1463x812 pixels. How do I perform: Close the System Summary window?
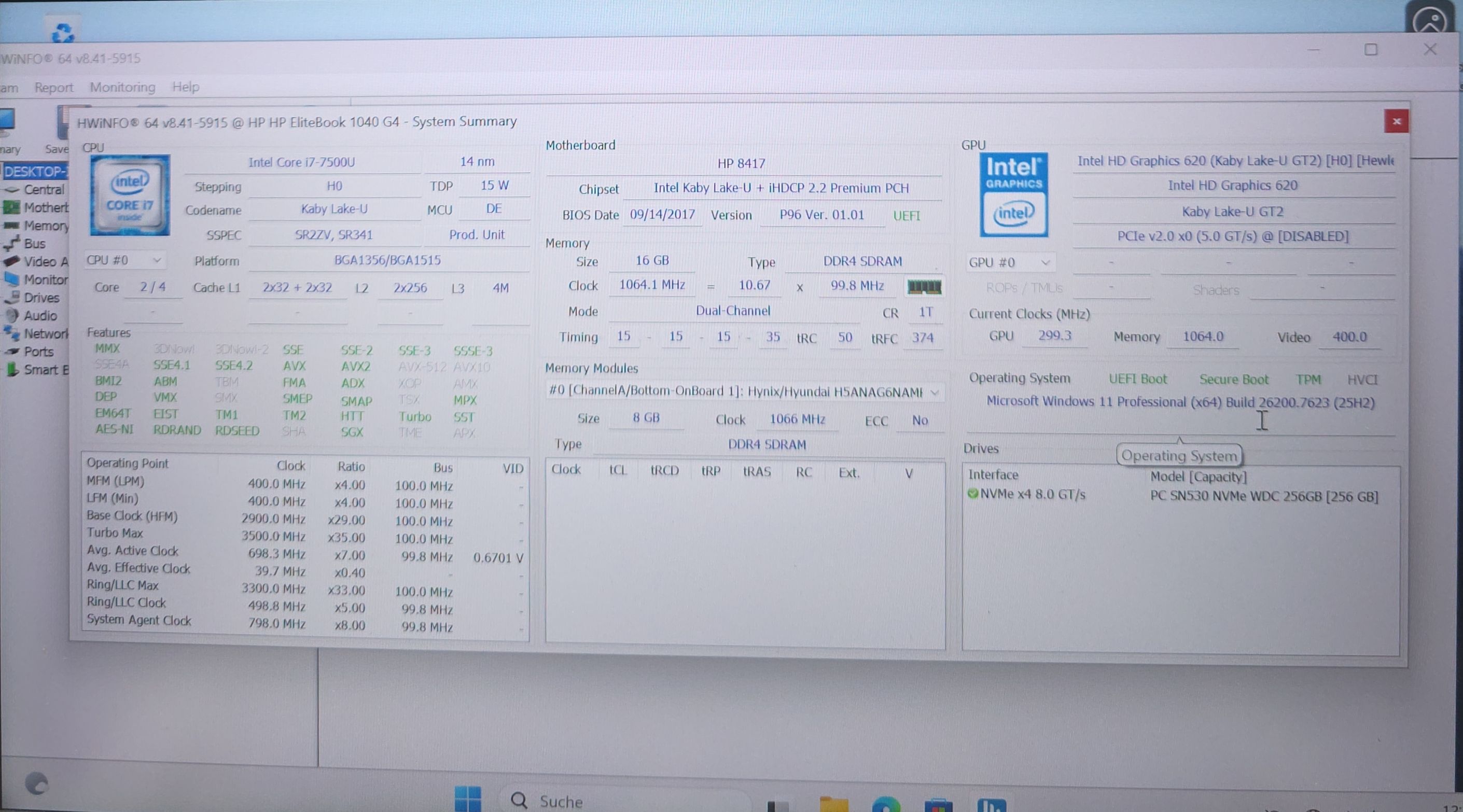pyautogui.click(x=1397, y=121)
